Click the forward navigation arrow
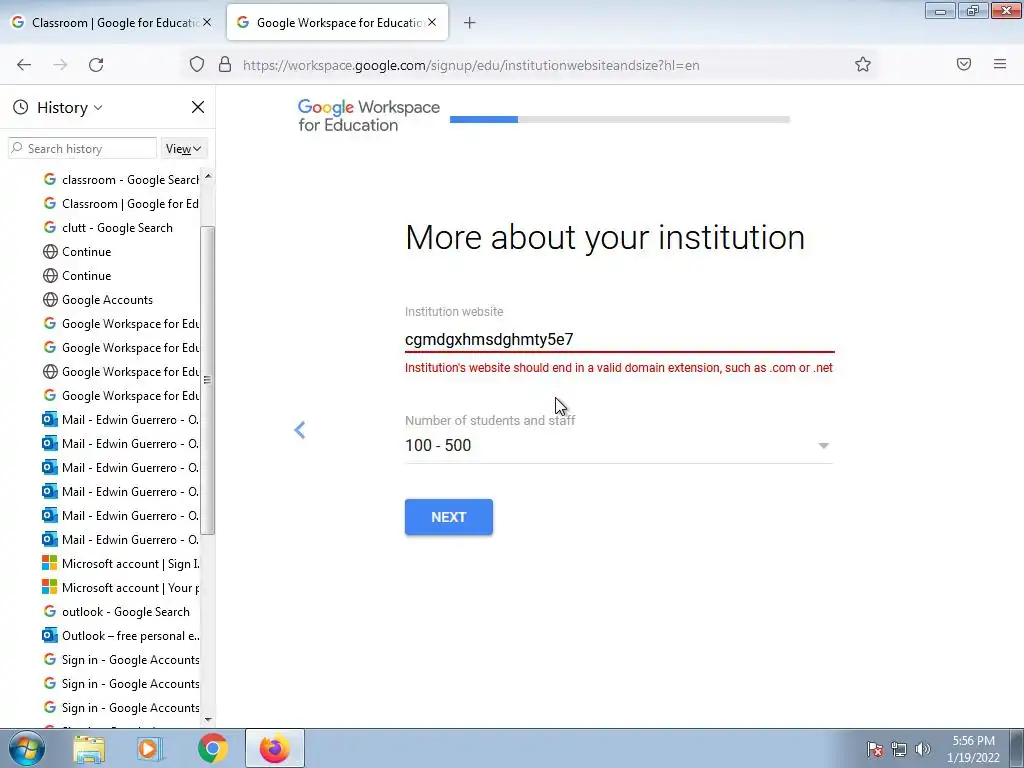 coord(60,65)
